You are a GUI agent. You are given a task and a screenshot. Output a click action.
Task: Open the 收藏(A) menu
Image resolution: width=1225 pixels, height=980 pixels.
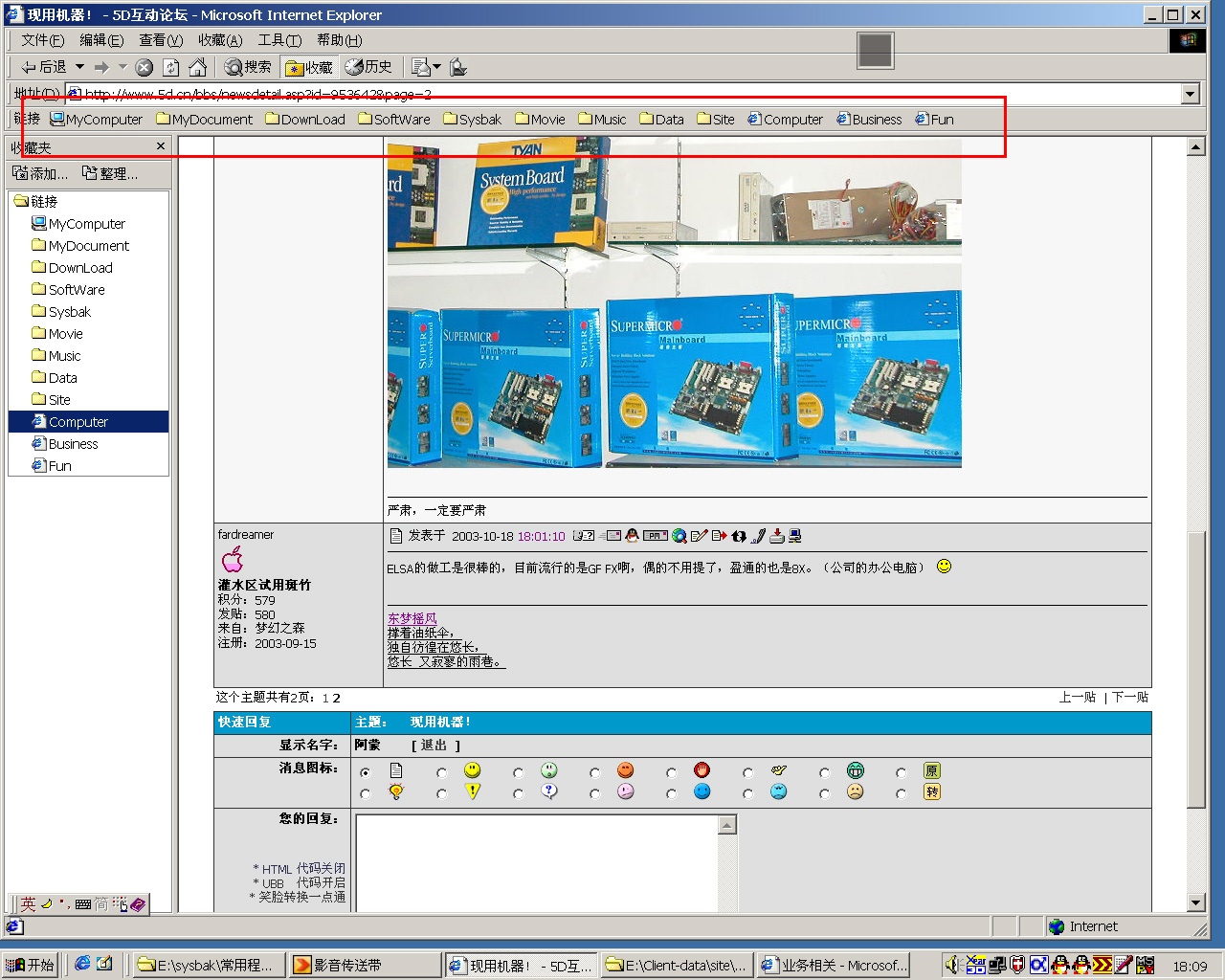[220, 40]
